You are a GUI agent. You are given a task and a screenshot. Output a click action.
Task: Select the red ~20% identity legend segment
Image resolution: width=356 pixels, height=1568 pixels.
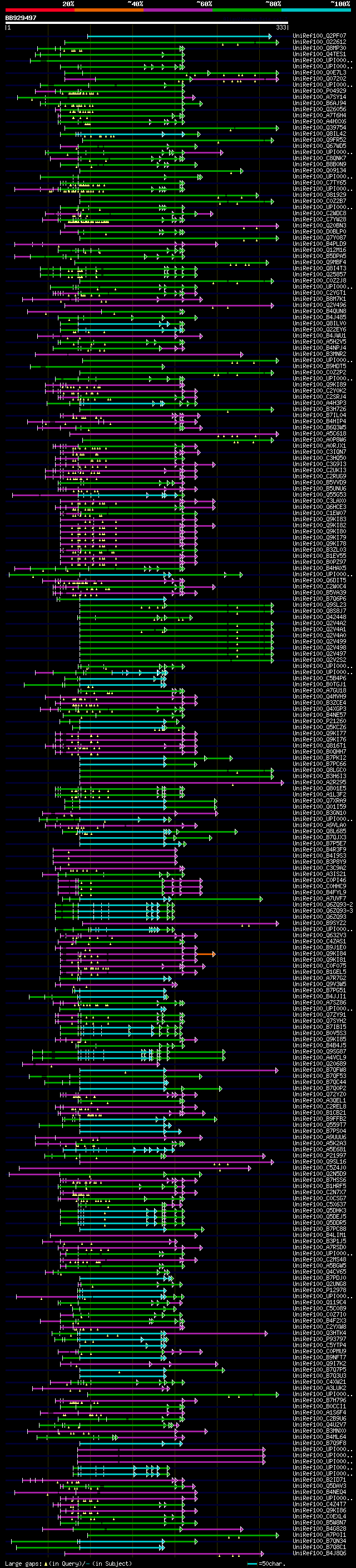[39, 10]
